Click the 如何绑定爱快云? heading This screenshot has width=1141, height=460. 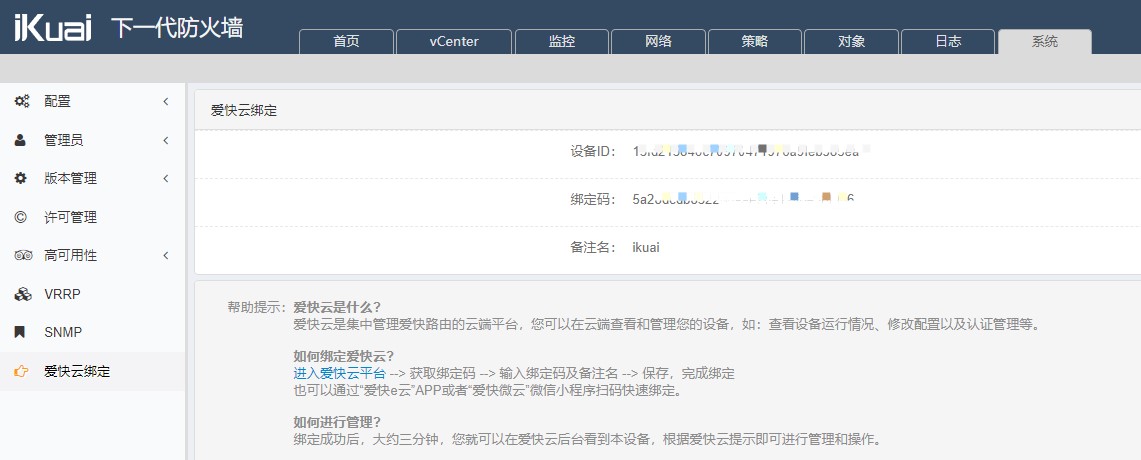[343, 356]
